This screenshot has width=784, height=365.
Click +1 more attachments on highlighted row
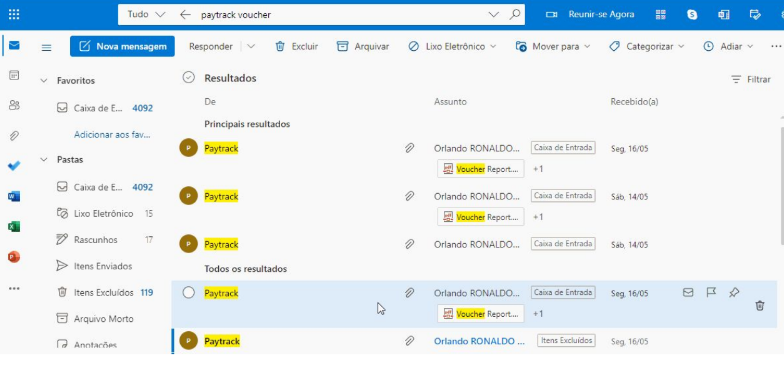click(x=538, y=314)
